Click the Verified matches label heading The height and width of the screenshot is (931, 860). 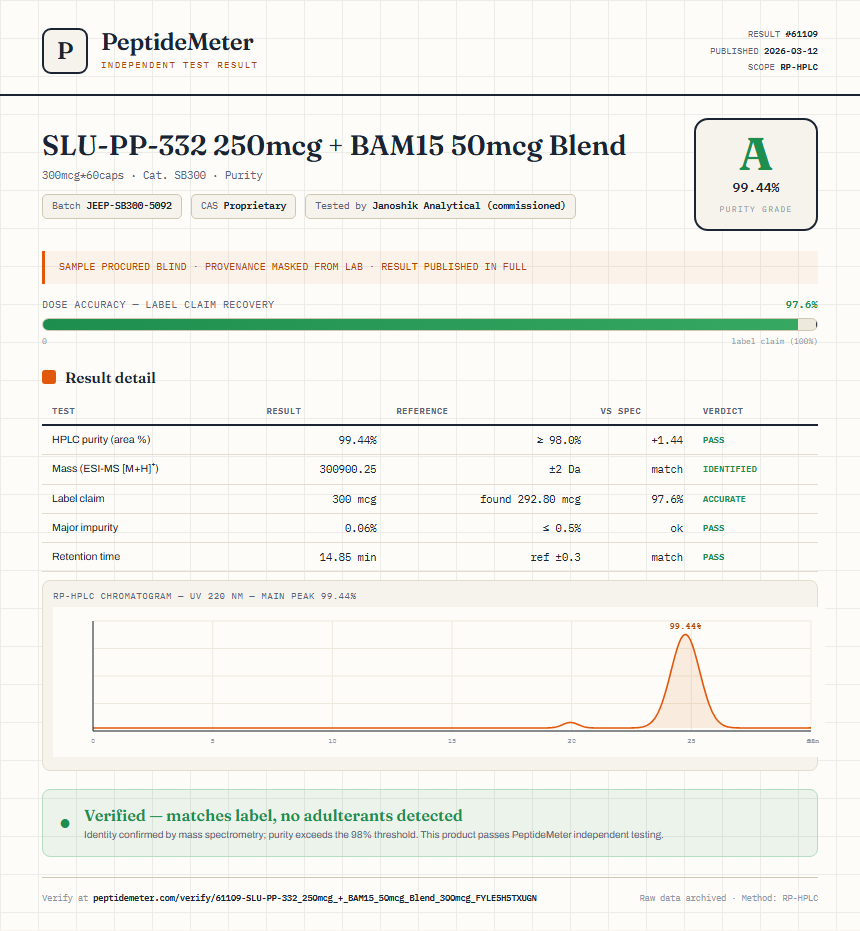pos(273,816)
